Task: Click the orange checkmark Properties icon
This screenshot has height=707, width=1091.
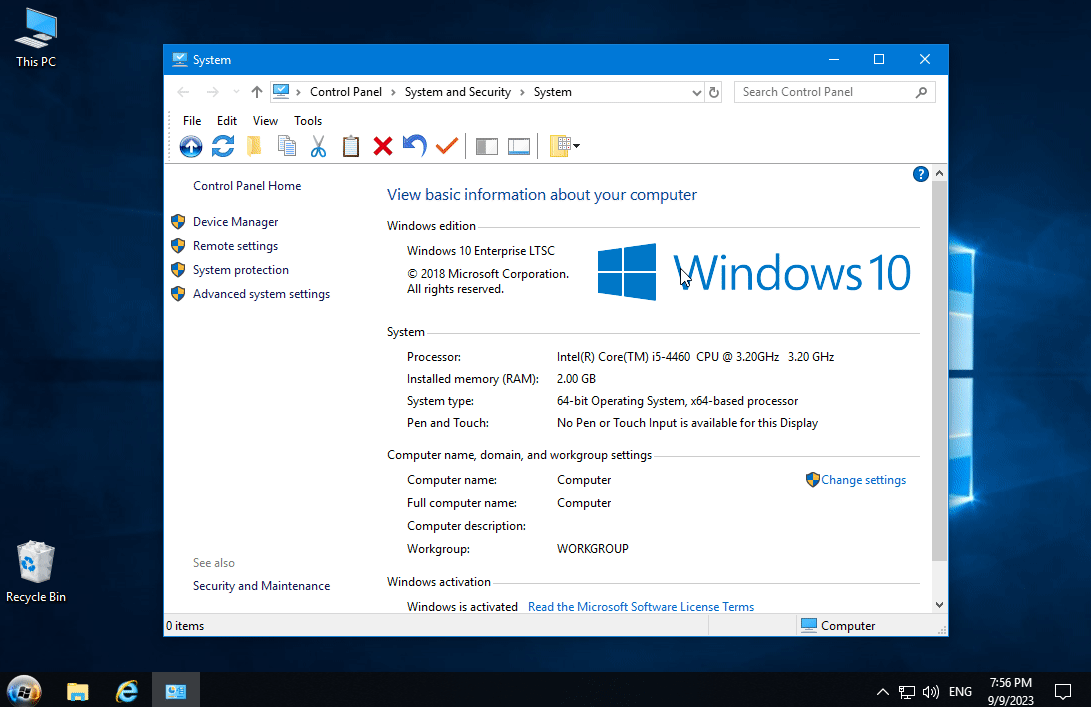Action: click(447, 146)
